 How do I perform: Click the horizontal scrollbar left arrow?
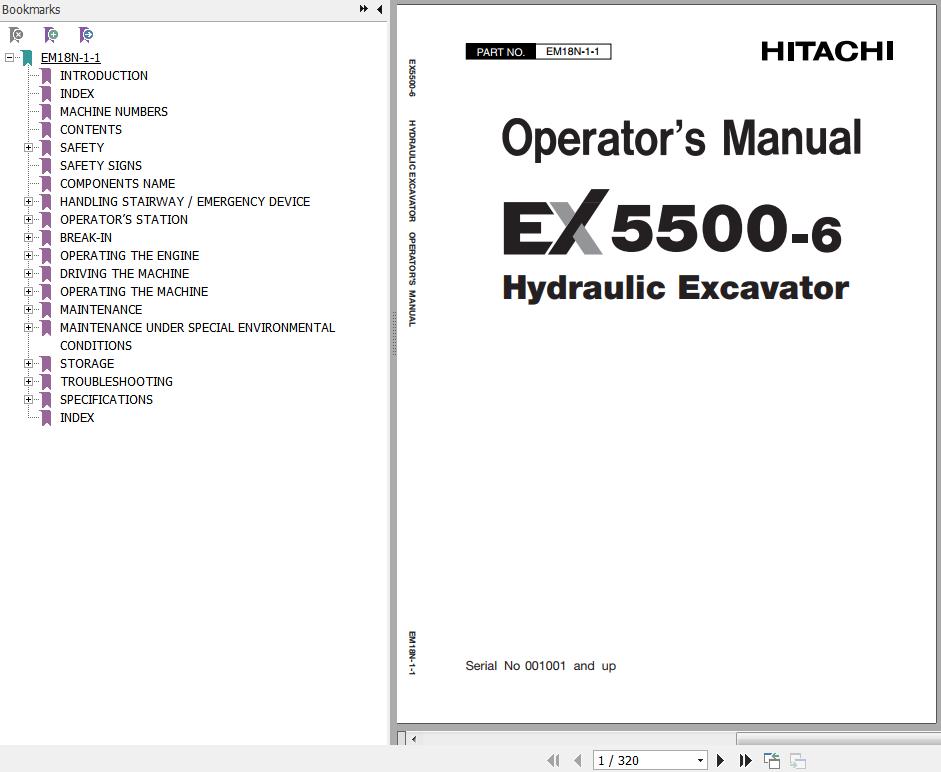click(x=413, y=739)
